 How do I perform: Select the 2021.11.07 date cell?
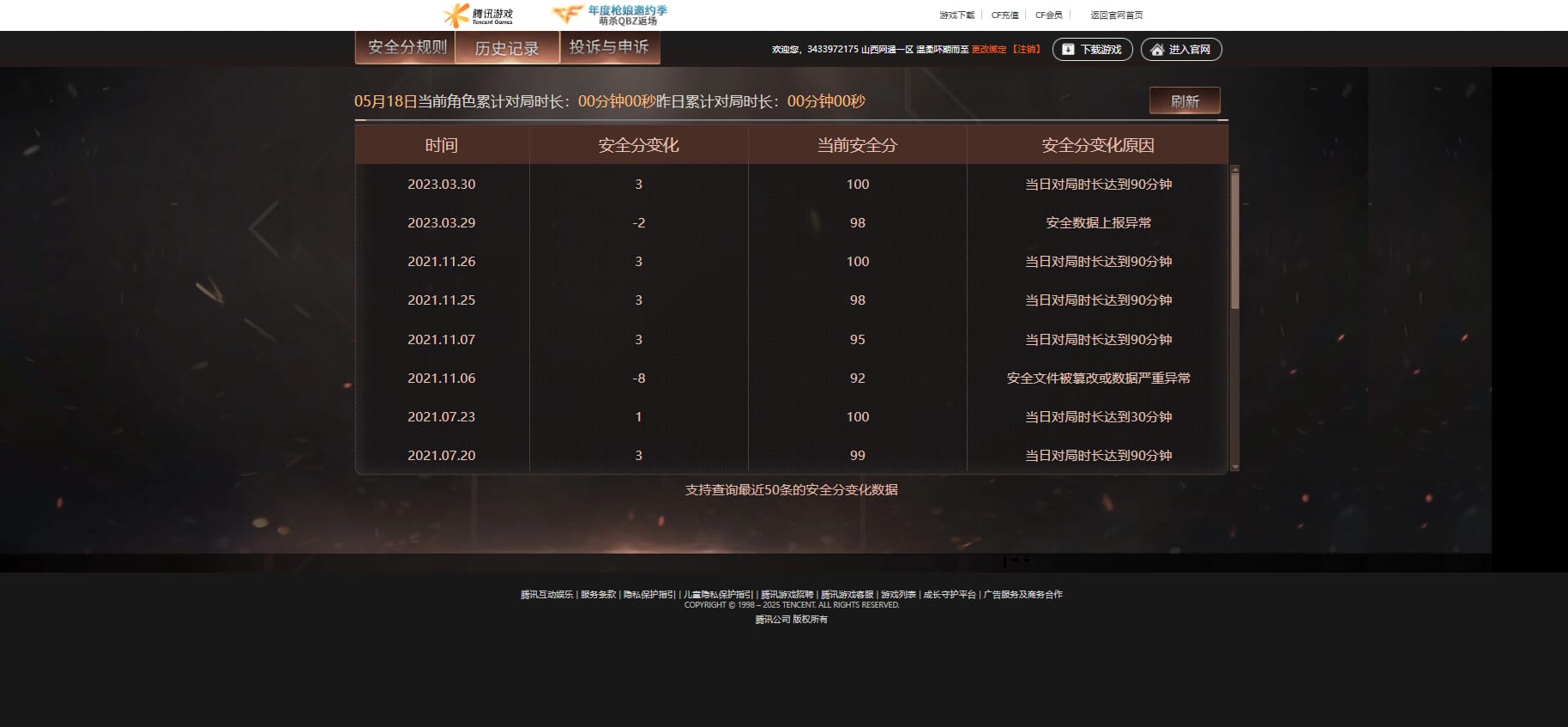442,340
